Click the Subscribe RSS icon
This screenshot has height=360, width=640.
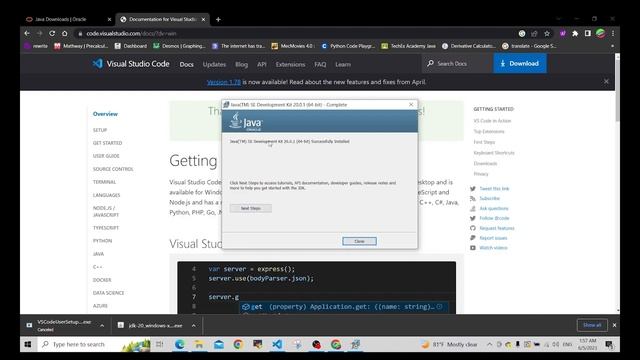(473, 198)
